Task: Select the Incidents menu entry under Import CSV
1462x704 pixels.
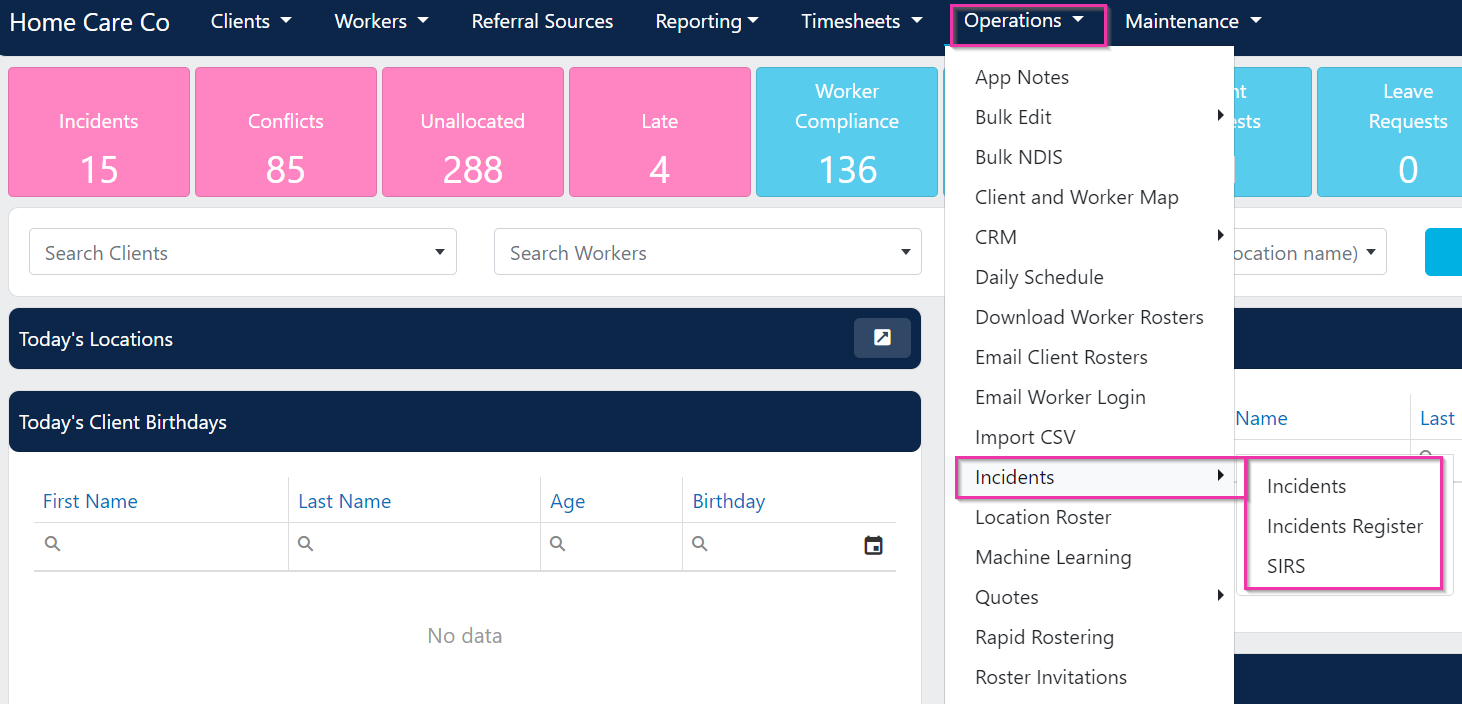Action: [1089, 477]
